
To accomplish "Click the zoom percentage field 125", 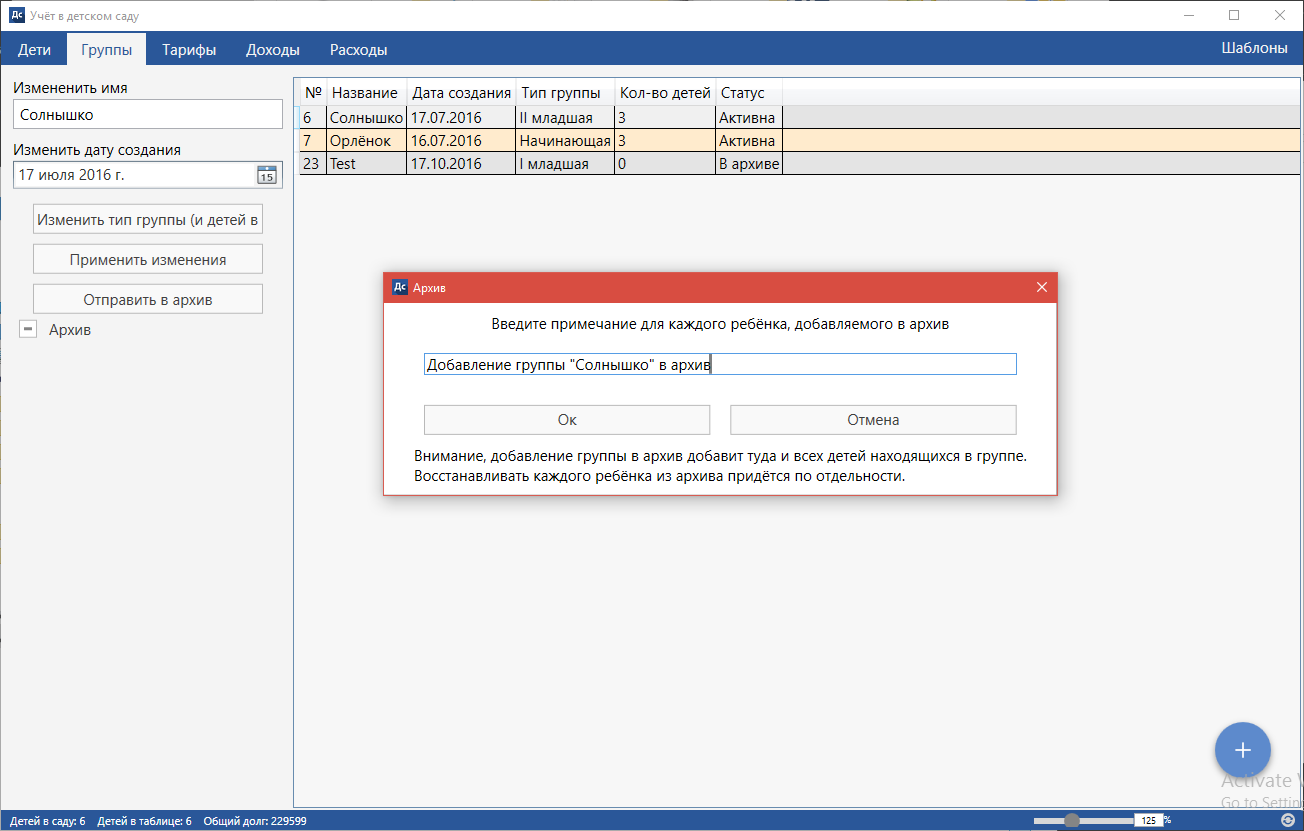I will coord(1147,820).
